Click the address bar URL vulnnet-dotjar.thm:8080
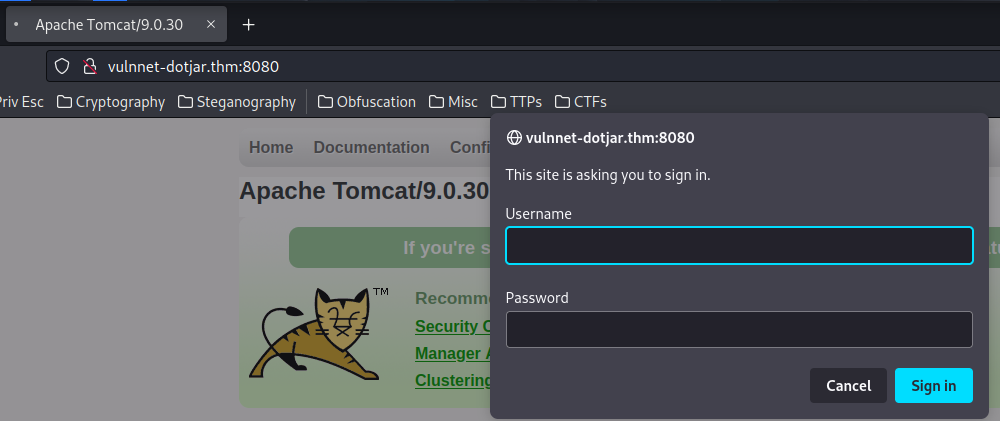Screen dimensions: 1000x421 [x=193, y=66]
